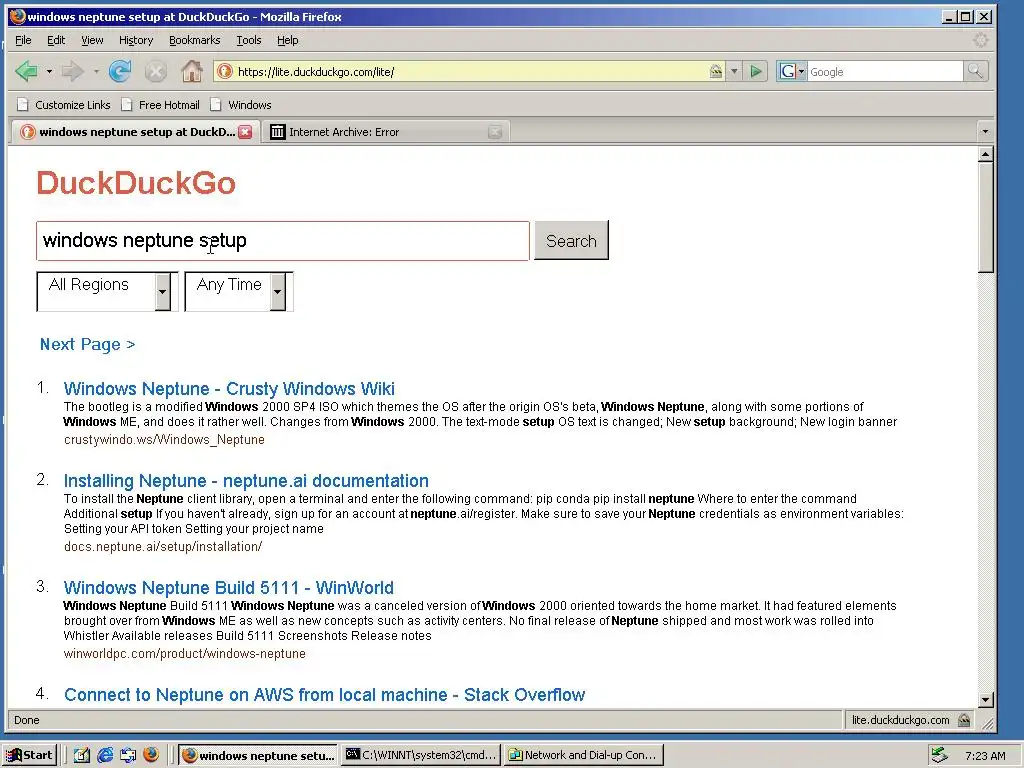This screenshot has height=768, width=1024.
Task: Open the Help menu
Action: tap(287, 40)
